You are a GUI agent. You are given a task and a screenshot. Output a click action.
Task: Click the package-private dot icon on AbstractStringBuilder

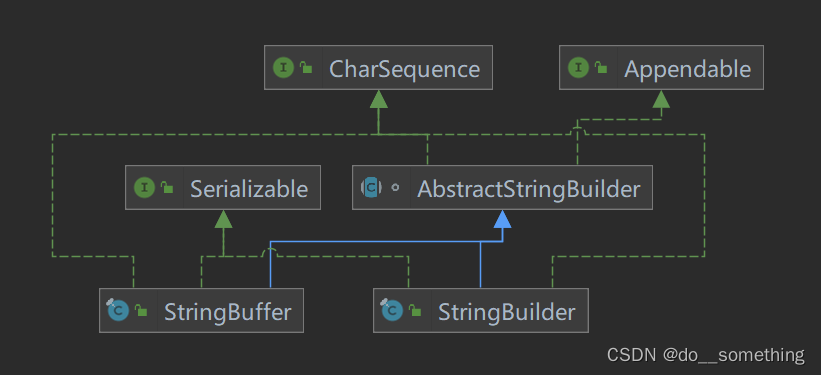point(395,188)
